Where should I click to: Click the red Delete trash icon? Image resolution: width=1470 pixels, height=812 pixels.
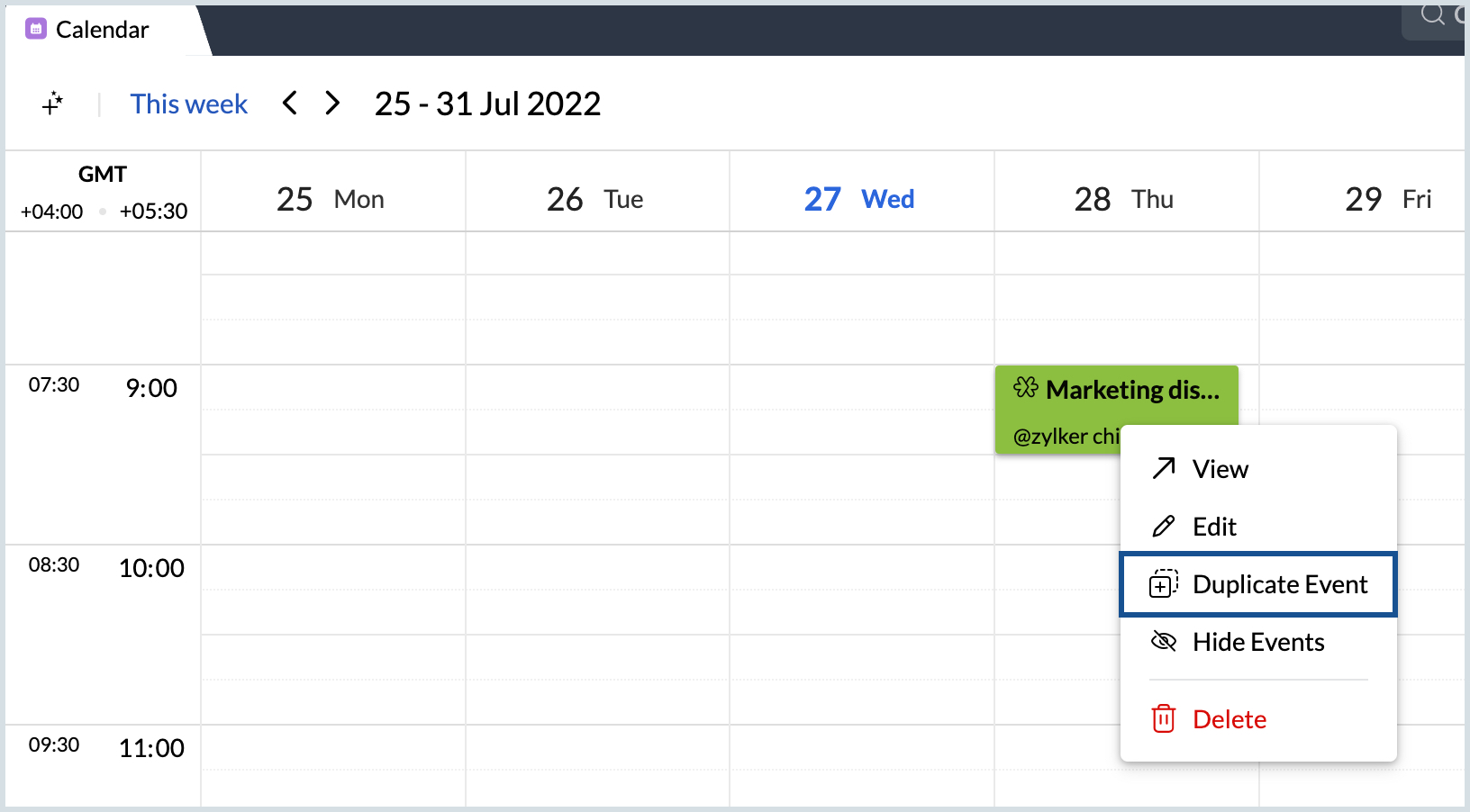click(x=1164, y=718)
